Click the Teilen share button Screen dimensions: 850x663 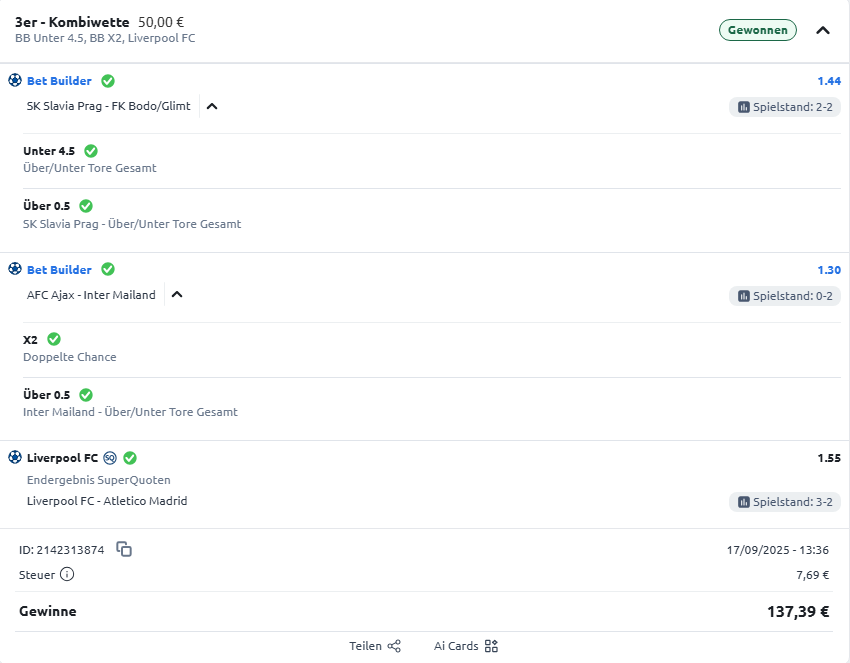(x=375, y=646)
